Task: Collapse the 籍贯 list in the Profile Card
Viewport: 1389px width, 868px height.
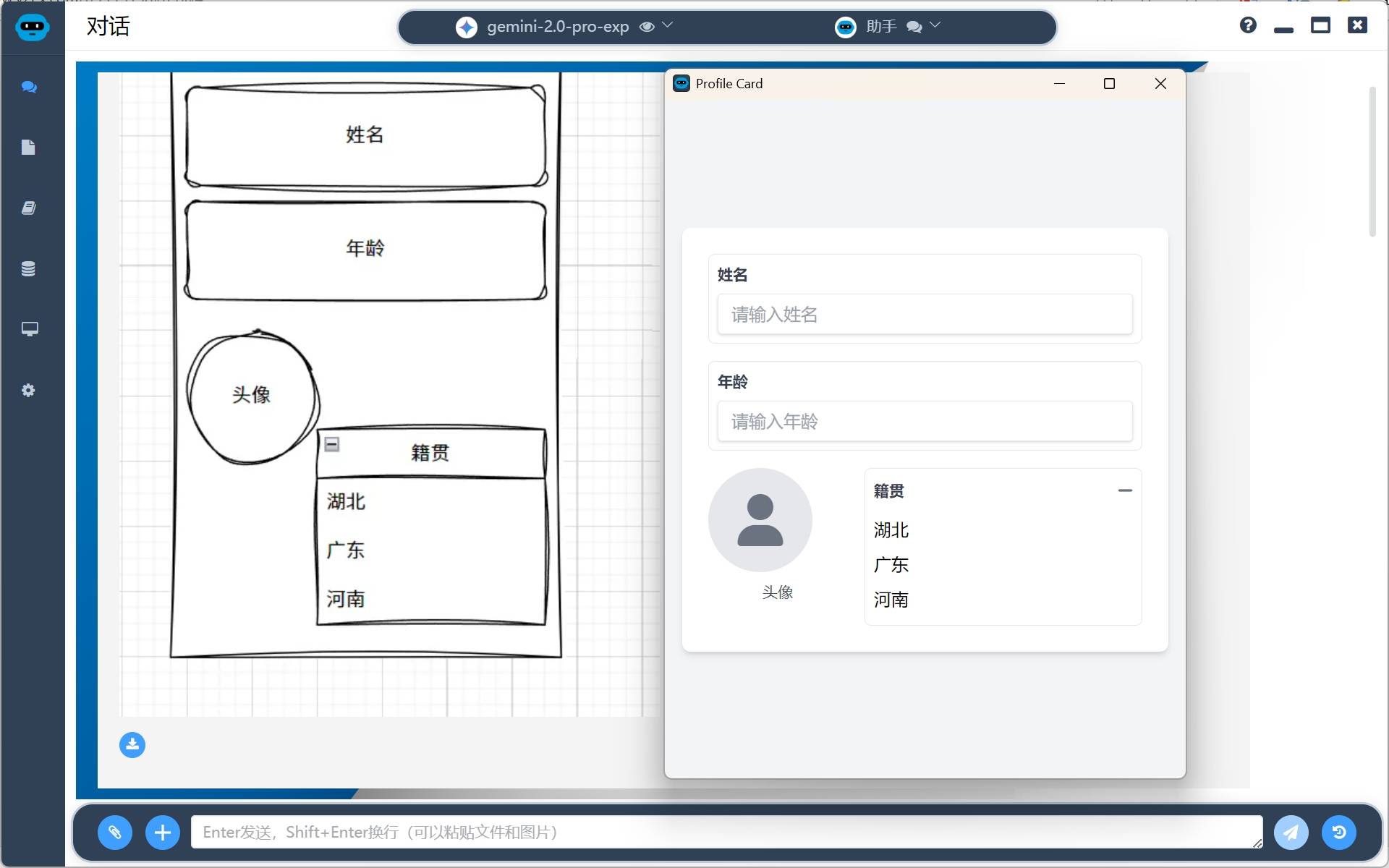Action: [1126, 490]
